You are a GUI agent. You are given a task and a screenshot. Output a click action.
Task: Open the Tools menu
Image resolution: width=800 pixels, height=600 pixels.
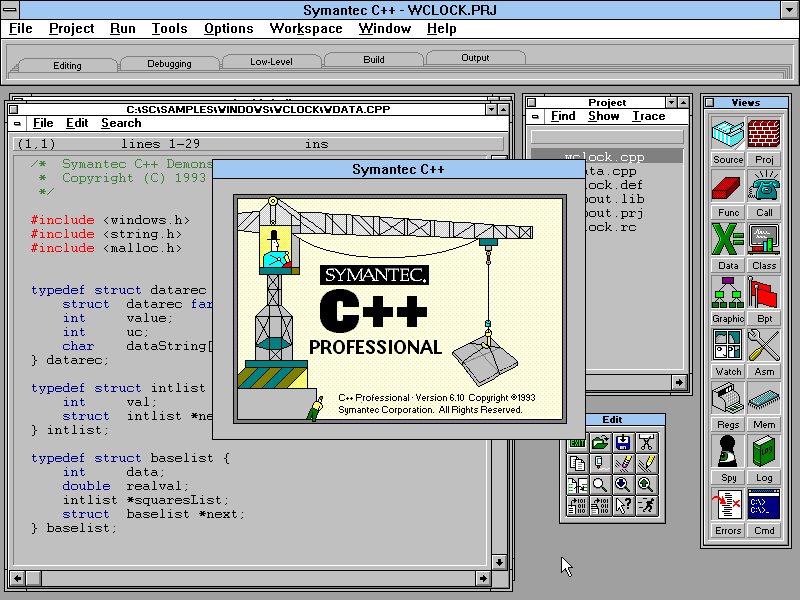pyautogui.click(x=169, y=29)
